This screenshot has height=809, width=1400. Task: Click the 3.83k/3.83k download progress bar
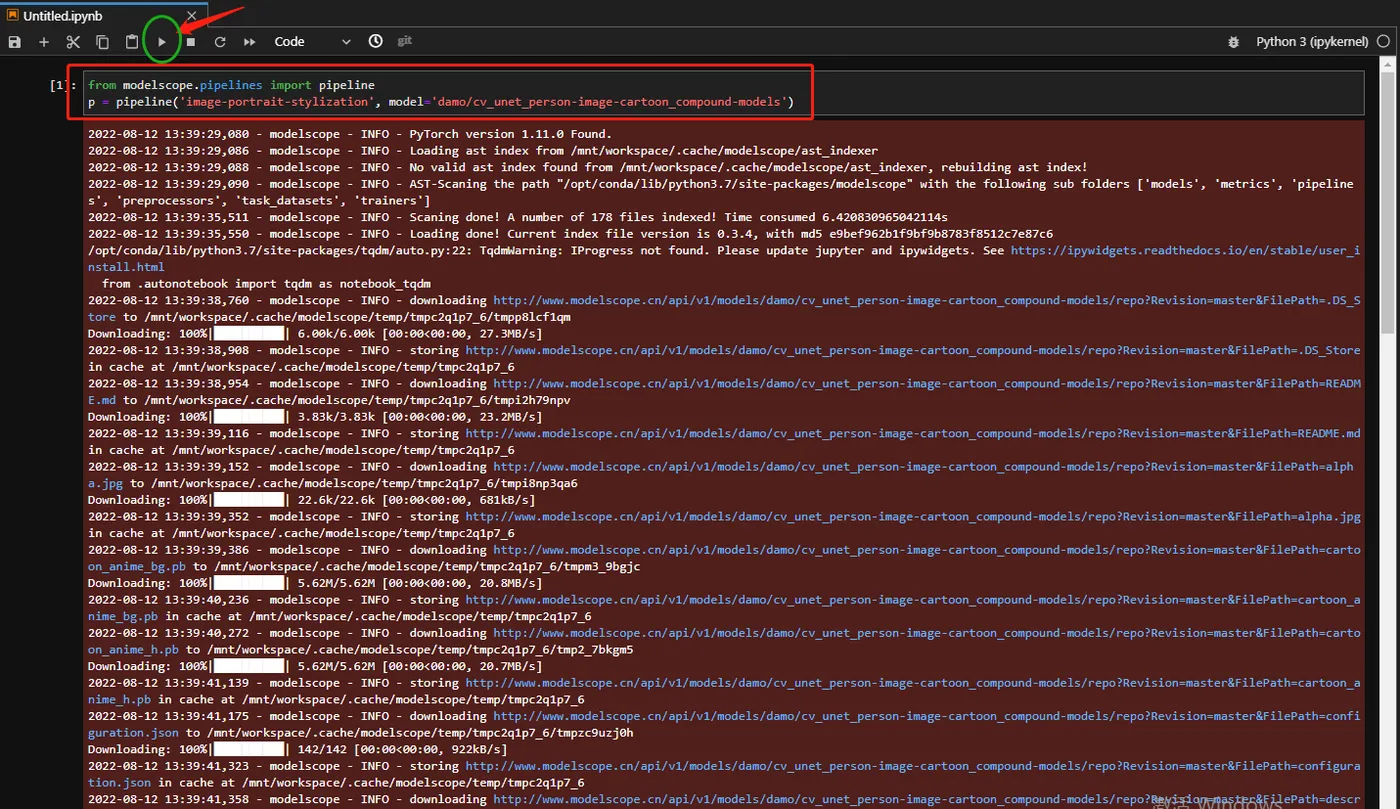249,416
